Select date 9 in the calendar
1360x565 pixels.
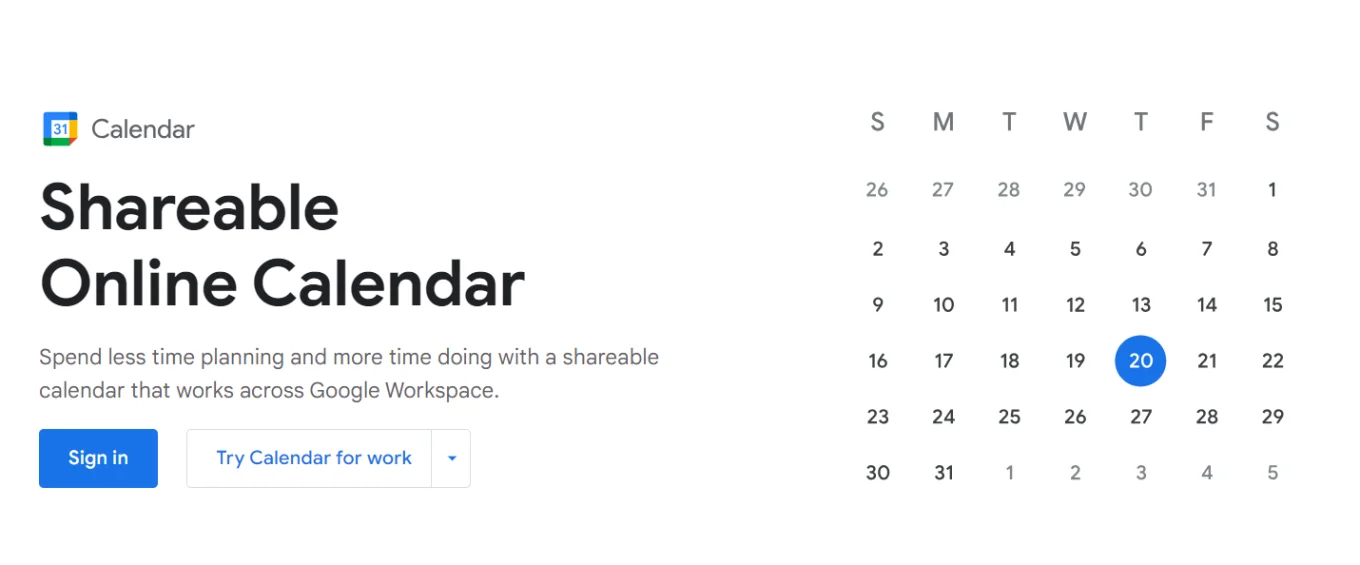point(877,305)
